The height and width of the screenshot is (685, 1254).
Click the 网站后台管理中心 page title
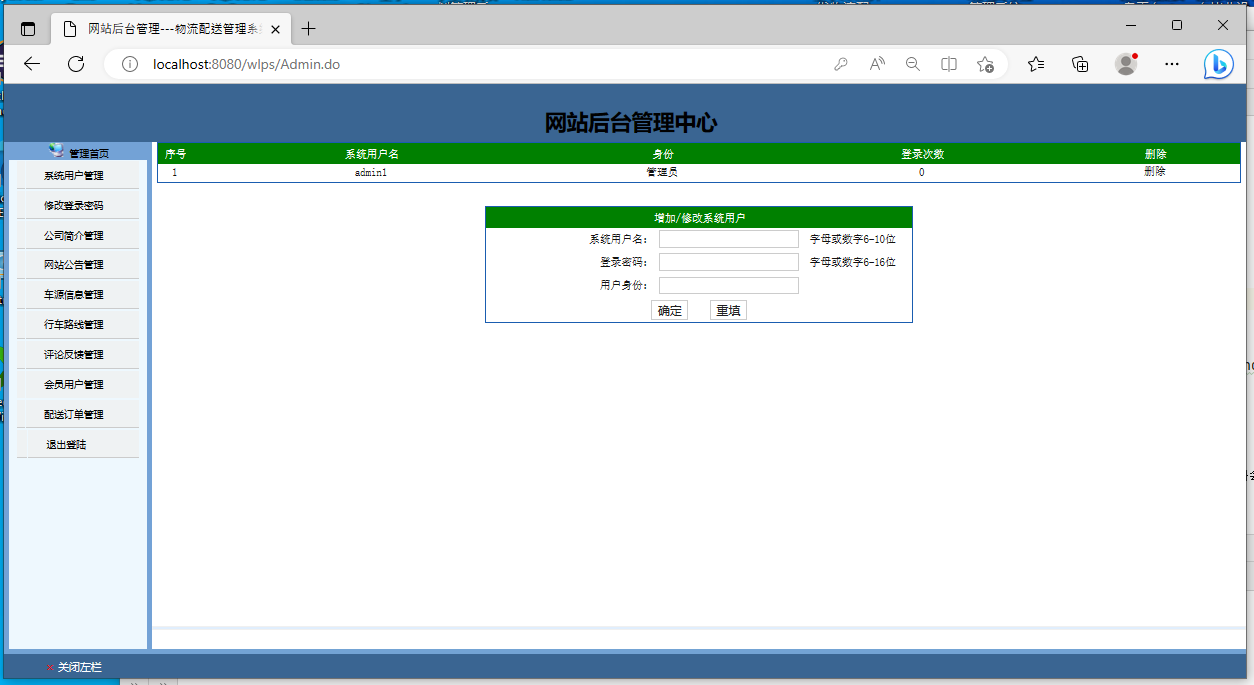pos(630,123)
